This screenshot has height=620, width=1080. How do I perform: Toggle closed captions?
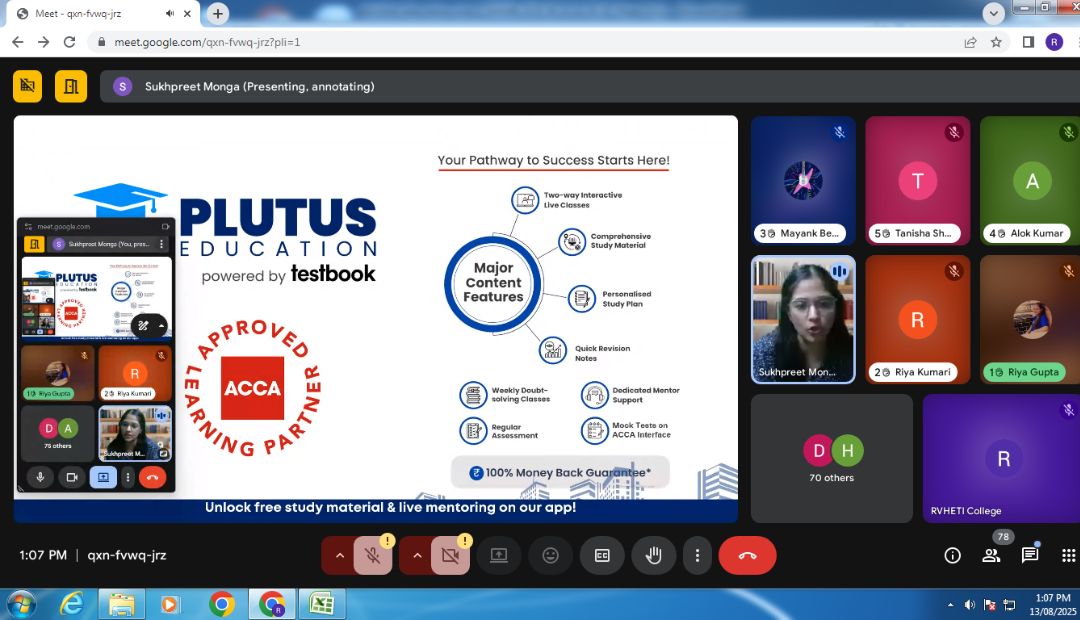click(x=602, y=556)
